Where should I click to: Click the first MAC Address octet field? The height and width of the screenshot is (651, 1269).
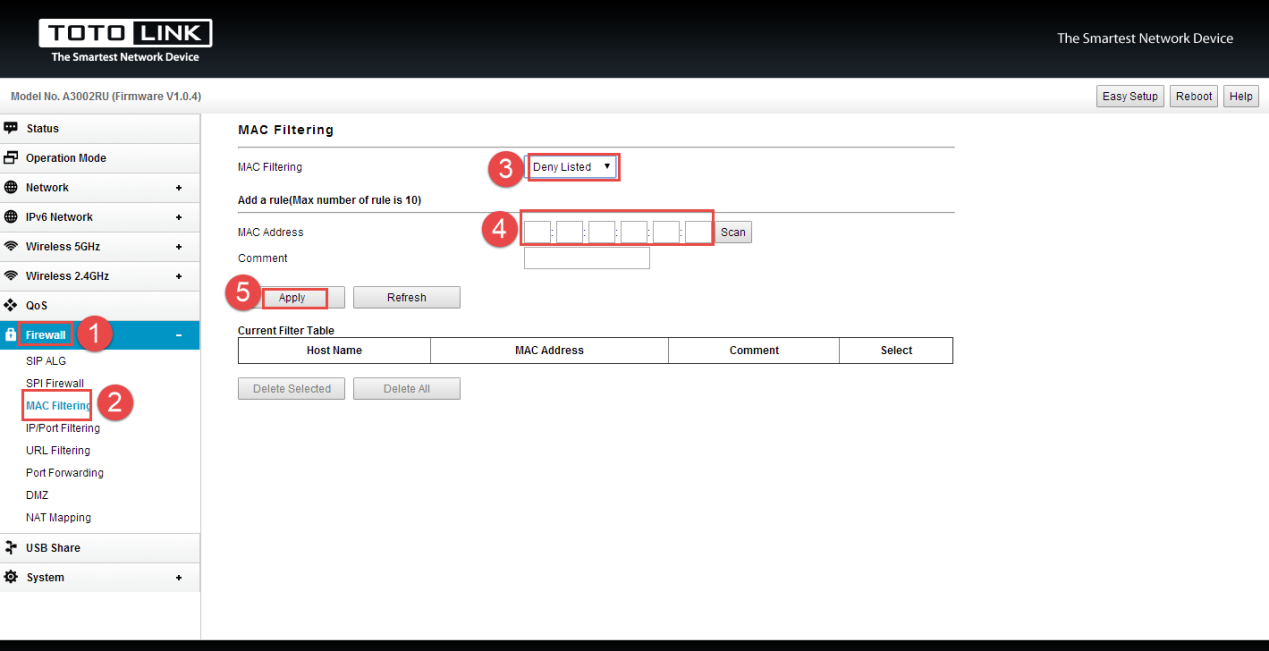[x=538, y=232]
